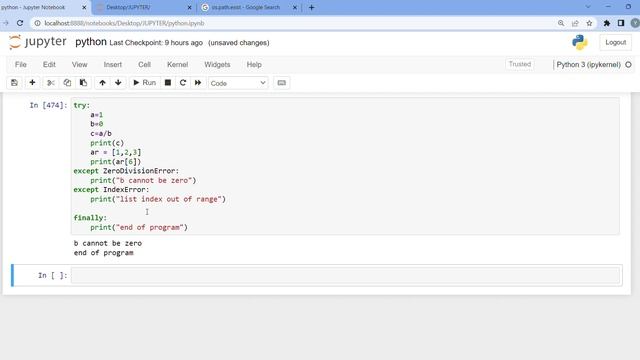This screenshot has width=640, height=360.
Task: Toggle browser side panel icon
Action: click(621, 23)
